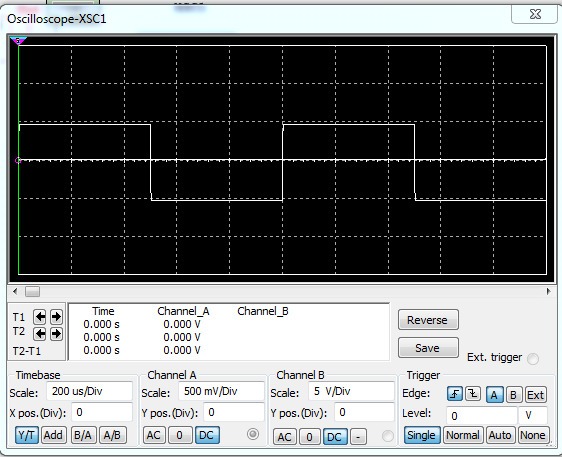Image resolution: width=562 pixels, height=457 pixels.
Task: Toggle Channel B terminal radio indicator
Action: [387, 436]
